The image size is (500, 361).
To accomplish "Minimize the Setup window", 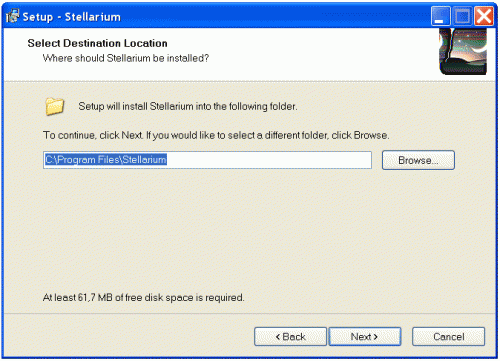I will click(440, 16).
